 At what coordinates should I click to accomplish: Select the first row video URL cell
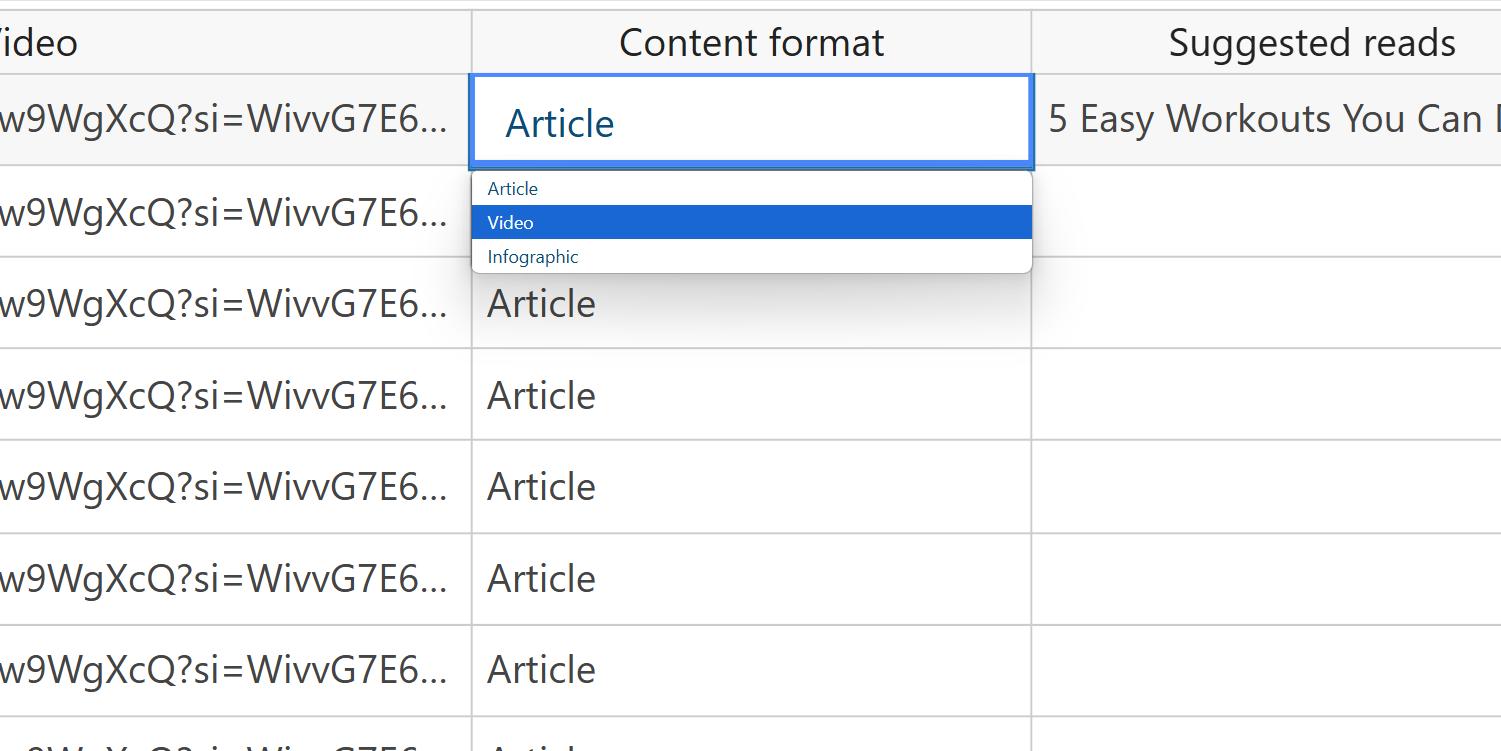[x=235, y=120]
